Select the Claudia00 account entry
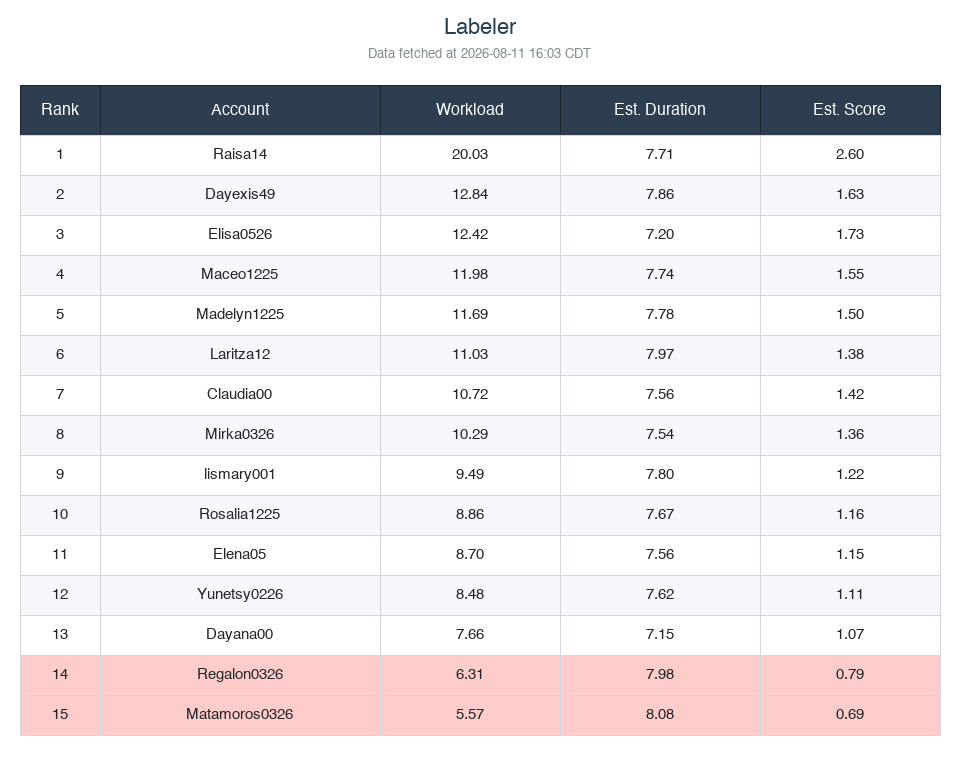Screen dimensions: 960x765 (x=240, y=394)
